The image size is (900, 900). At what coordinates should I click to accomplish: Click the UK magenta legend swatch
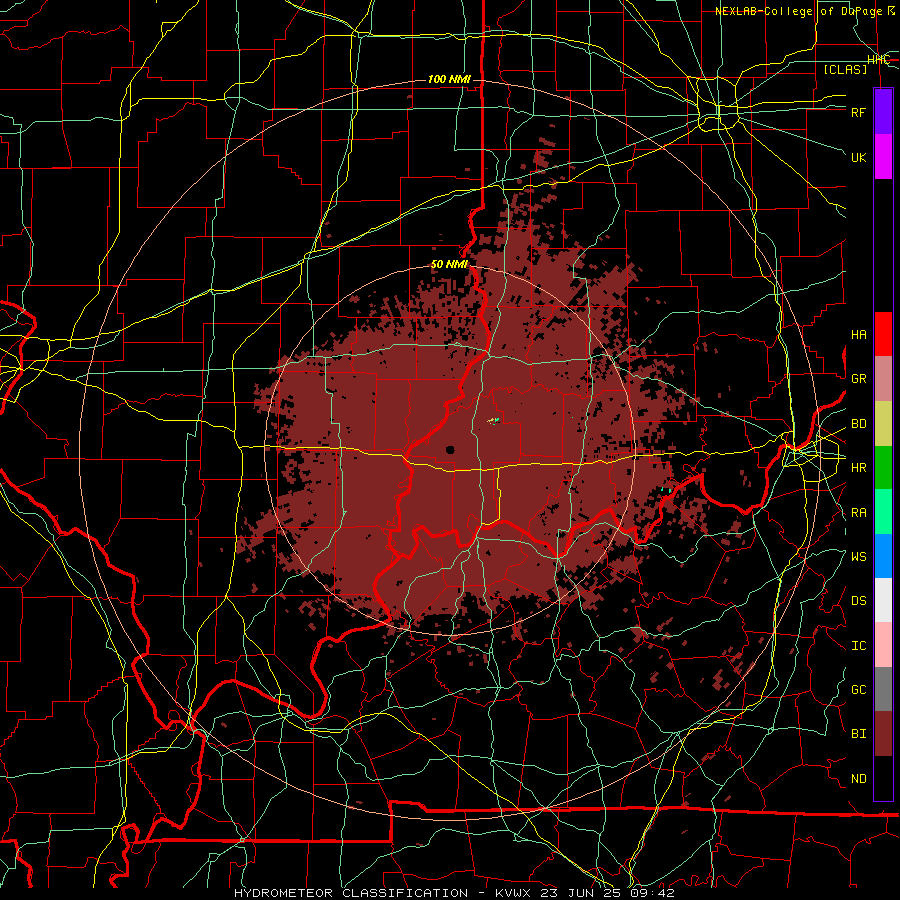pyautogui.click(x=883, y=157)
